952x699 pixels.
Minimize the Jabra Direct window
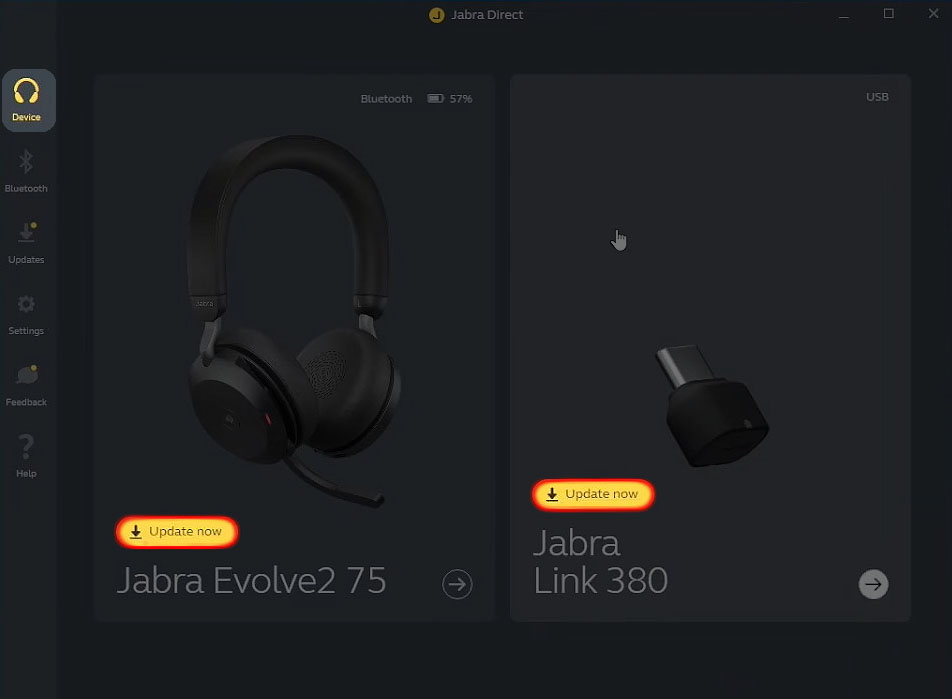(x=843, y=14)
